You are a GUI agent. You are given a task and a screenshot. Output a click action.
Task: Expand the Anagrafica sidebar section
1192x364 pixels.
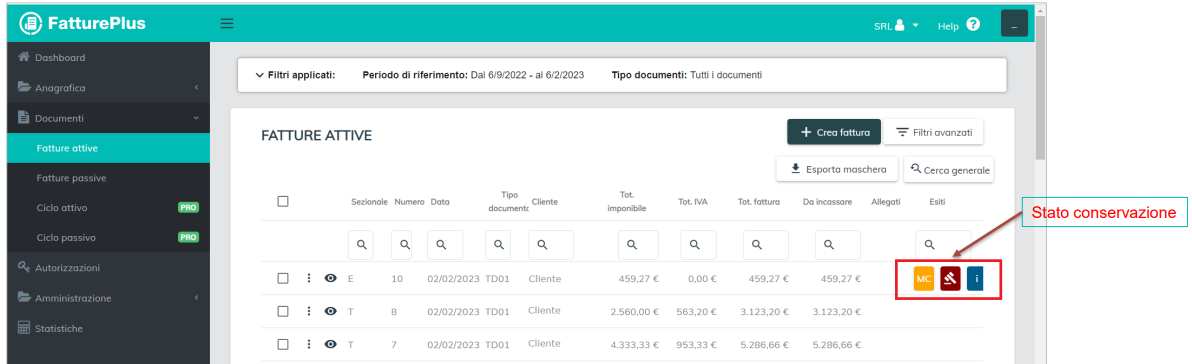click(108, 87)
